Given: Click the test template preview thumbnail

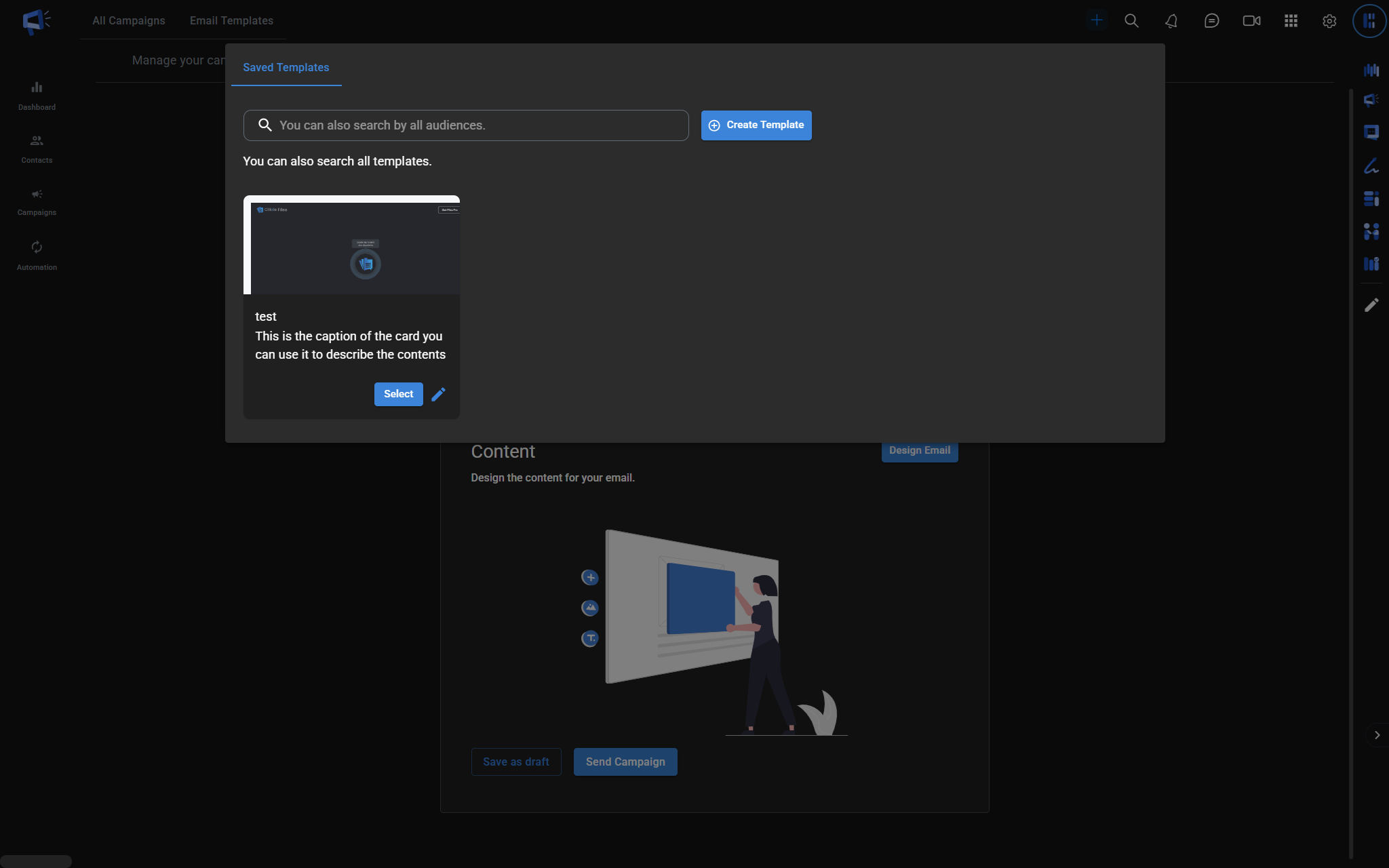Looking at the screenshot, I should [x=351, y=247].
